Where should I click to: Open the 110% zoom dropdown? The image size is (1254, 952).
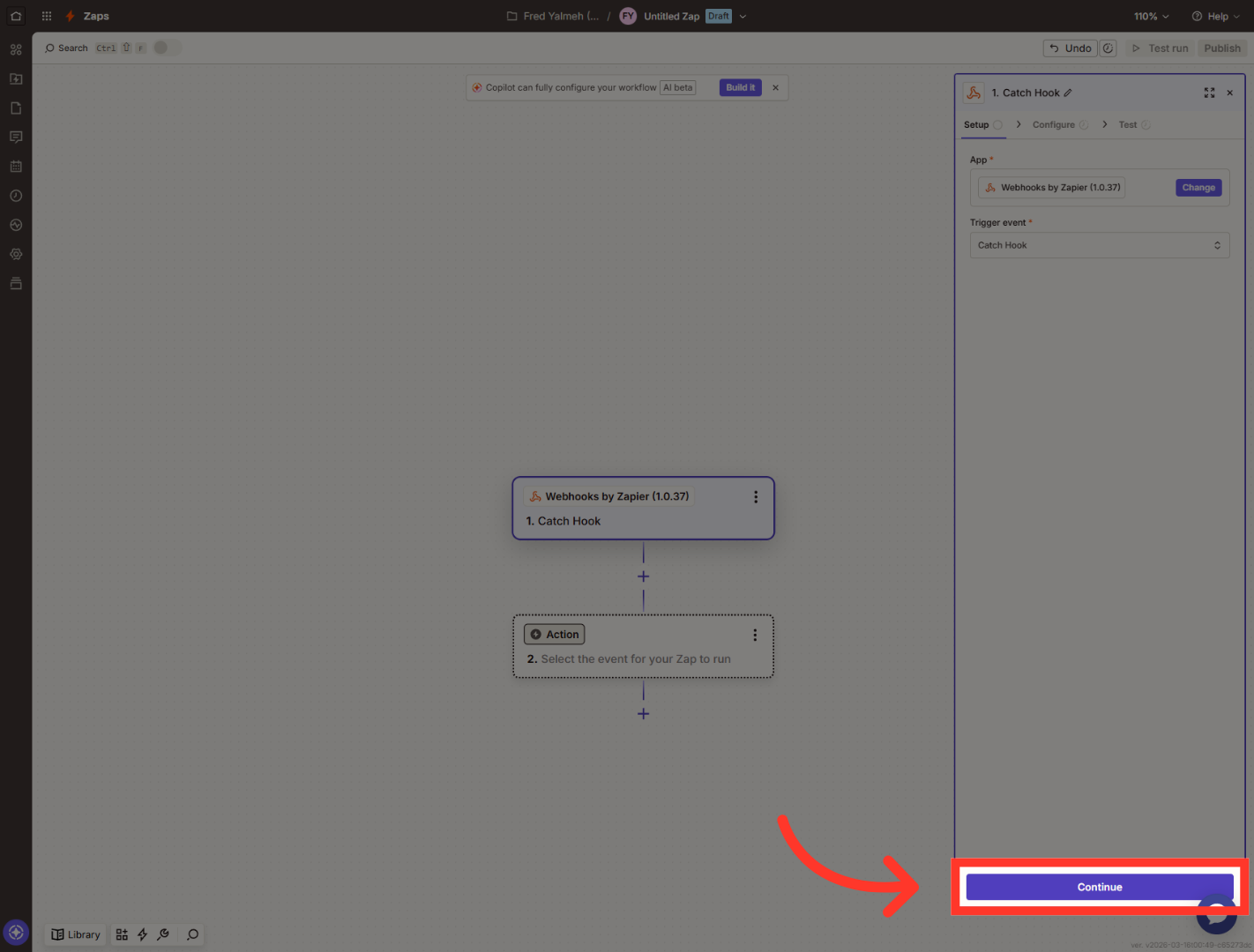(x=1151, y=16)
